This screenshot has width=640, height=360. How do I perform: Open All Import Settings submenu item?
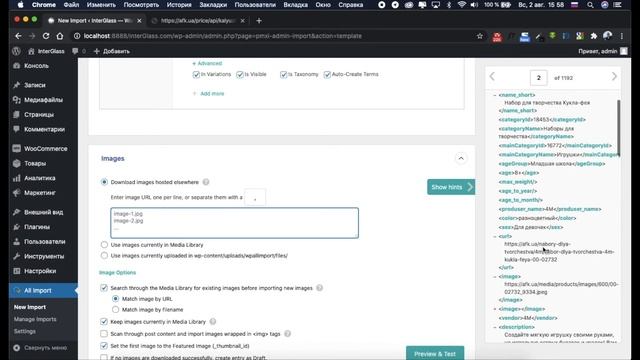24,331
